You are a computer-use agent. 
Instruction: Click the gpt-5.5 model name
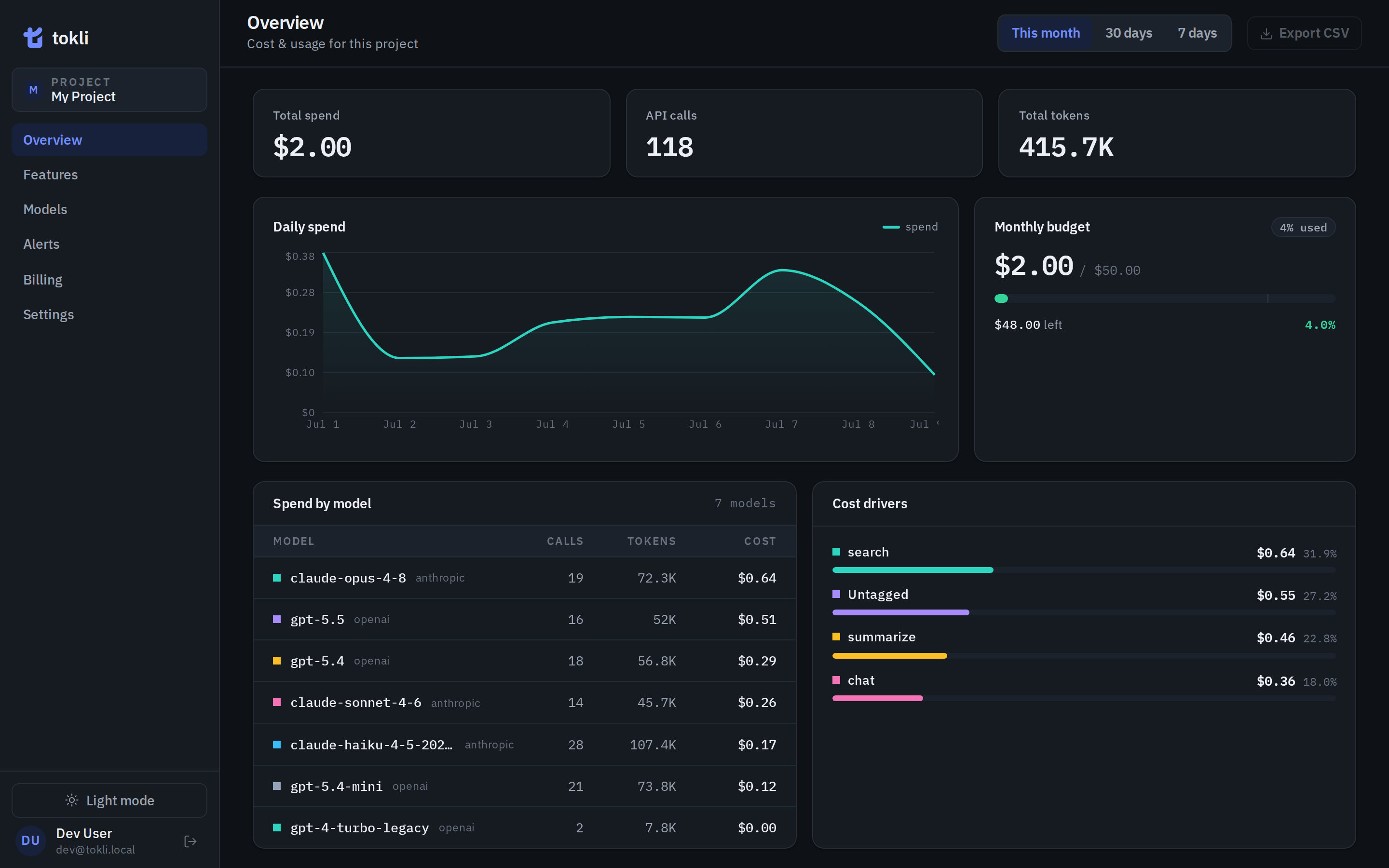pos(317,620)
